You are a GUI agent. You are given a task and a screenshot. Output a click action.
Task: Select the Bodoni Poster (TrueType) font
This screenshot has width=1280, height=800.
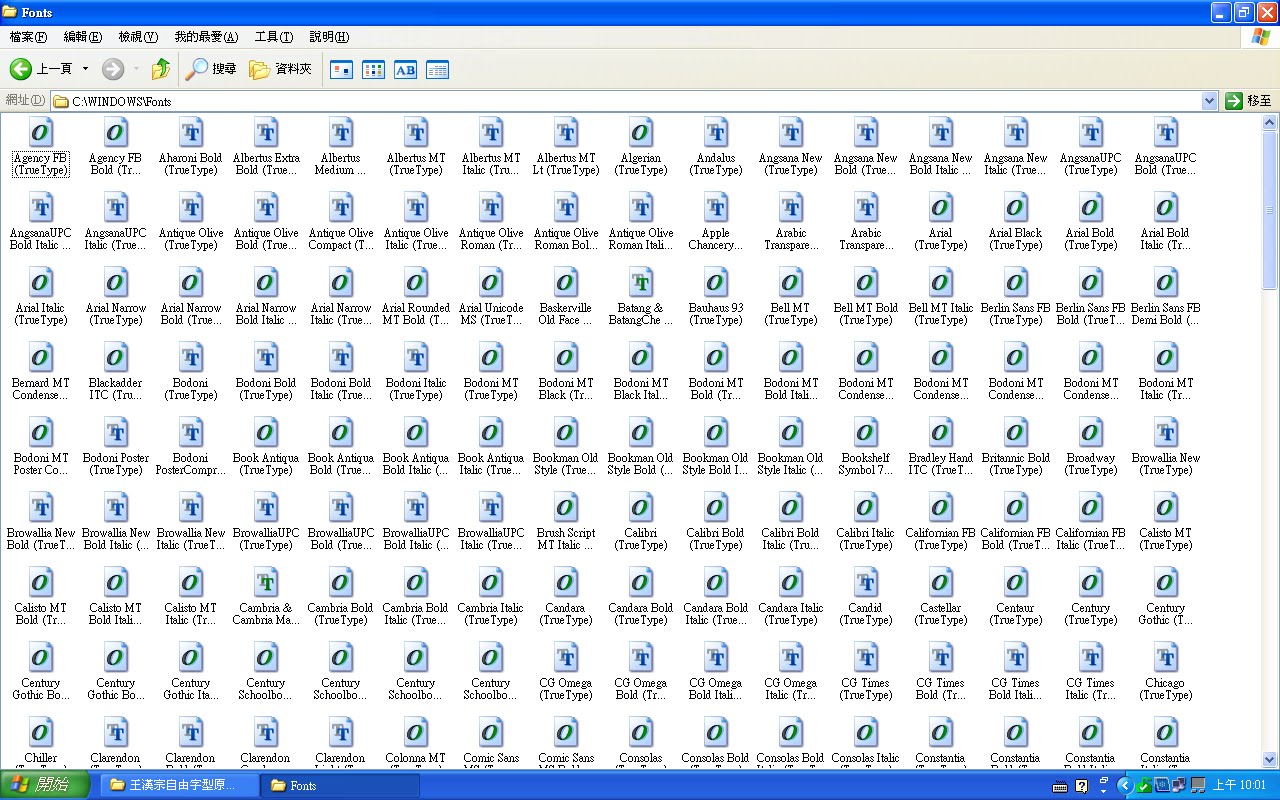(x=116, y=446)
